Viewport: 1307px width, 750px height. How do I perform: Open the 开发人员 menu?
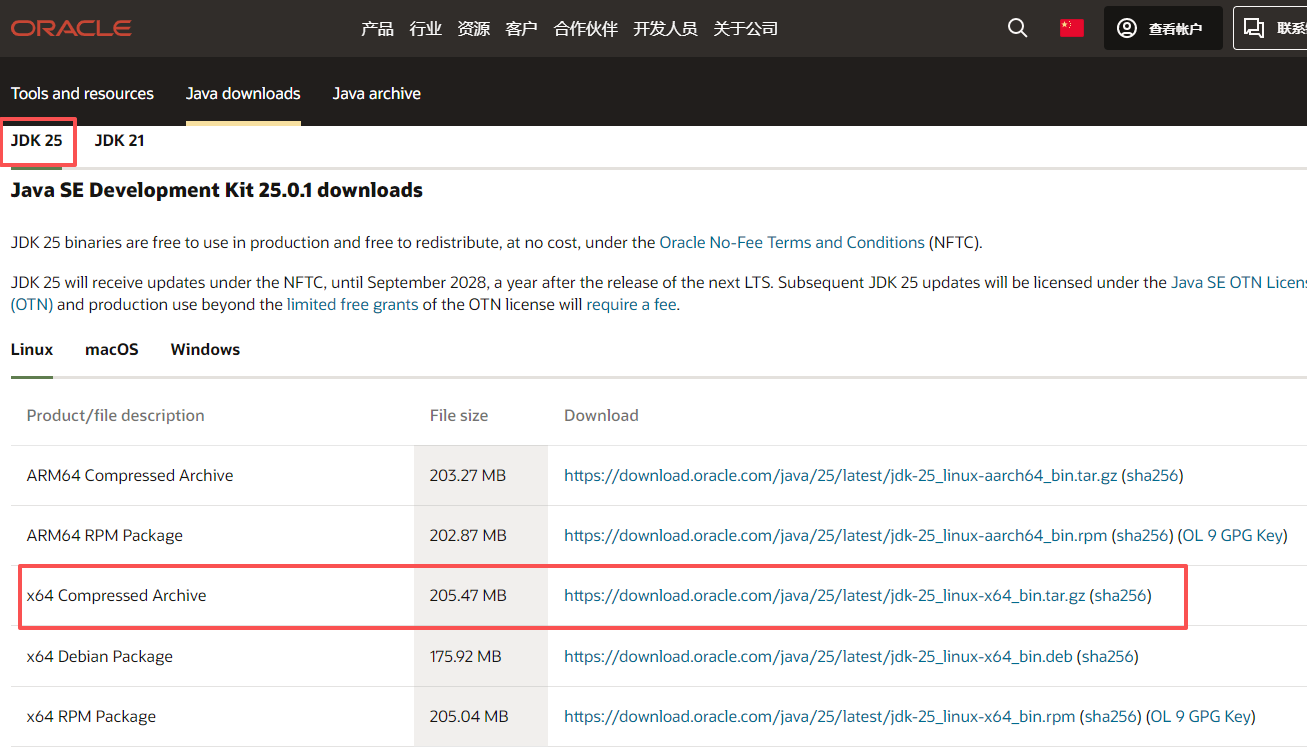[x=665, y=29]
